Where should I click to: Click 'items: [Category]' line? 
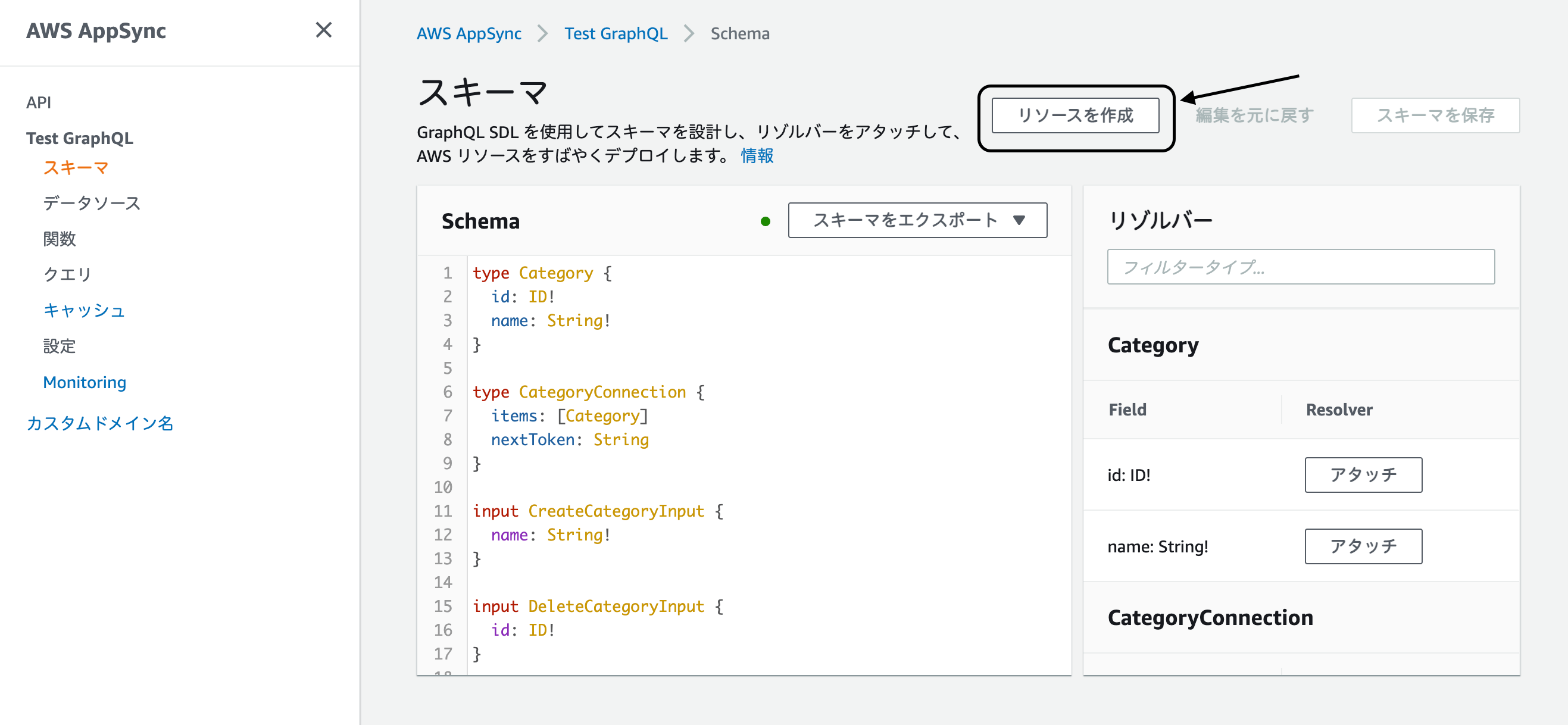569,415
